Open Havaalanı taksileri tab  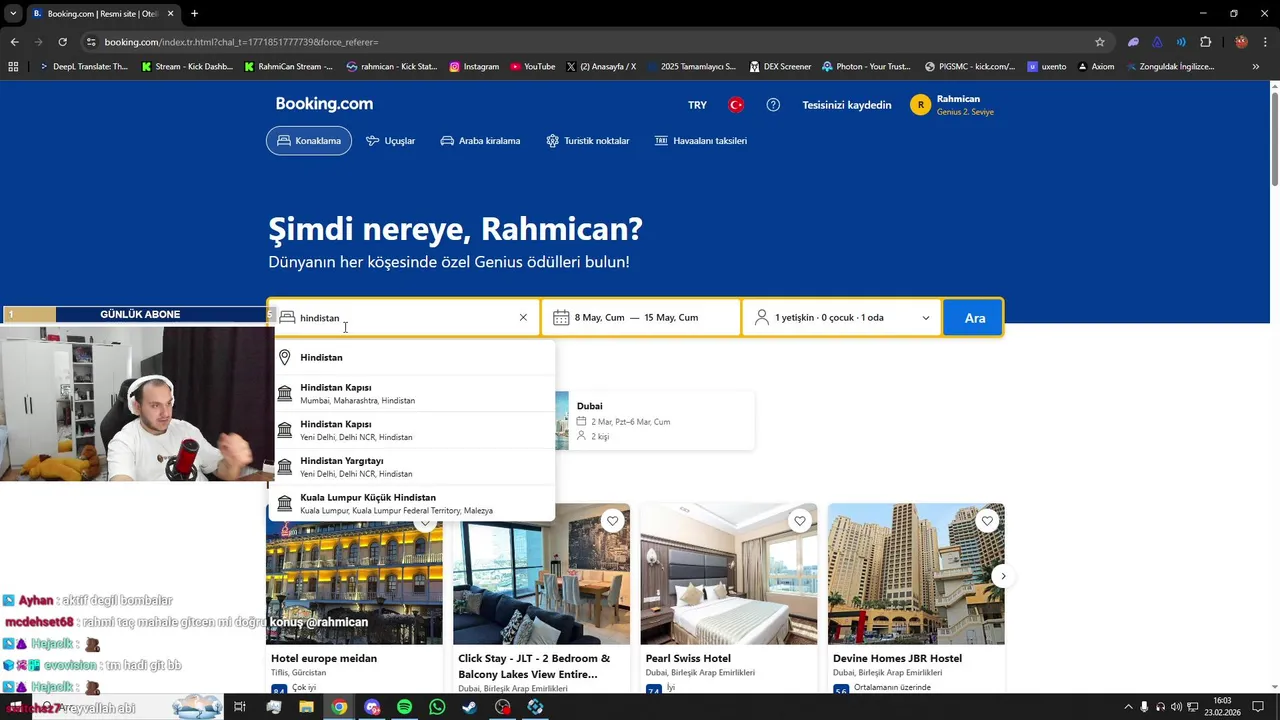pyautogui.click(x=701, y=141)
